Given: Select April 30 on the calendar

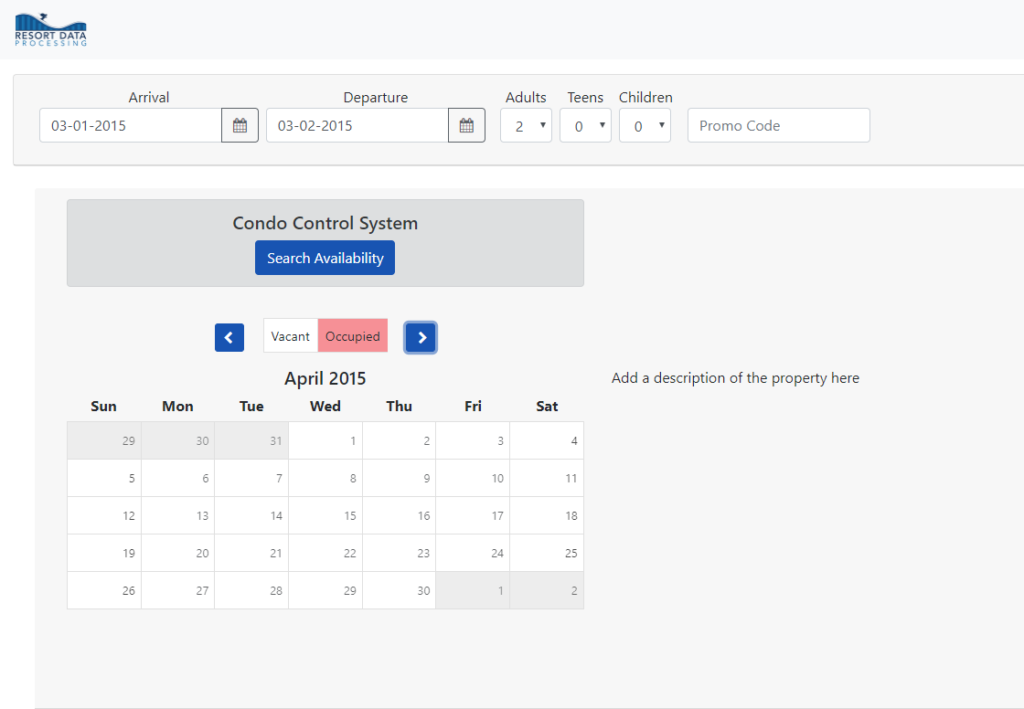Looking at the screenshot, I should click(399, 590).
